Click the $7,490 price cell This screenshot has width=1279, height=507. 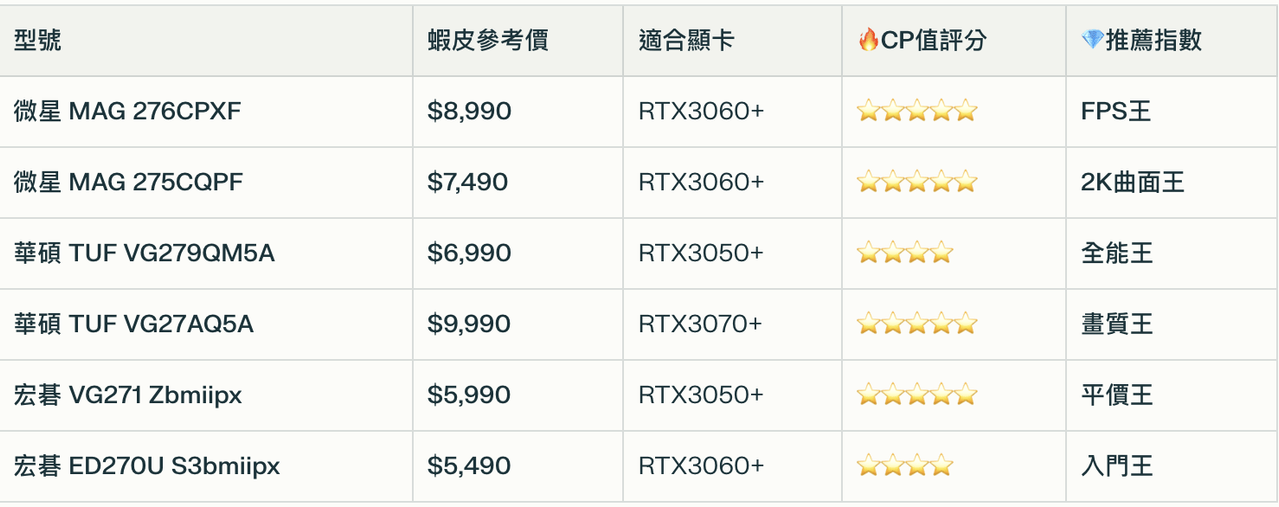[x=468, y=182]
